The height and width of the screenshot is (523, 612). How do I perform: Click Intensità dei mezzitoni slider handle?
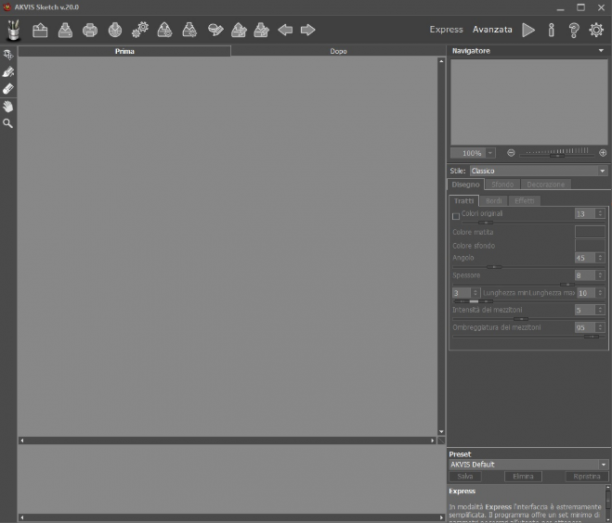[x=521, y=319]
